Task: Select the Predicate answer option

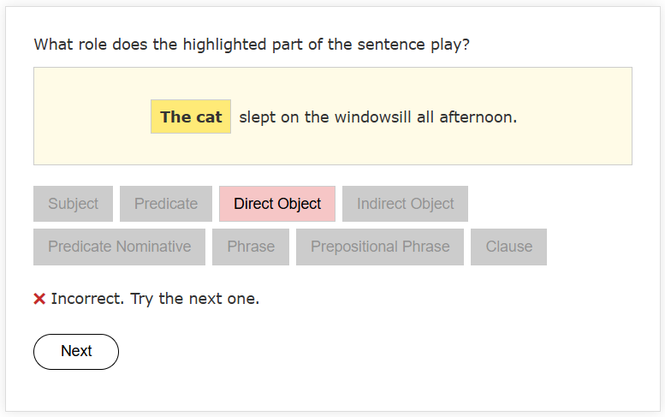Action: 166,204
